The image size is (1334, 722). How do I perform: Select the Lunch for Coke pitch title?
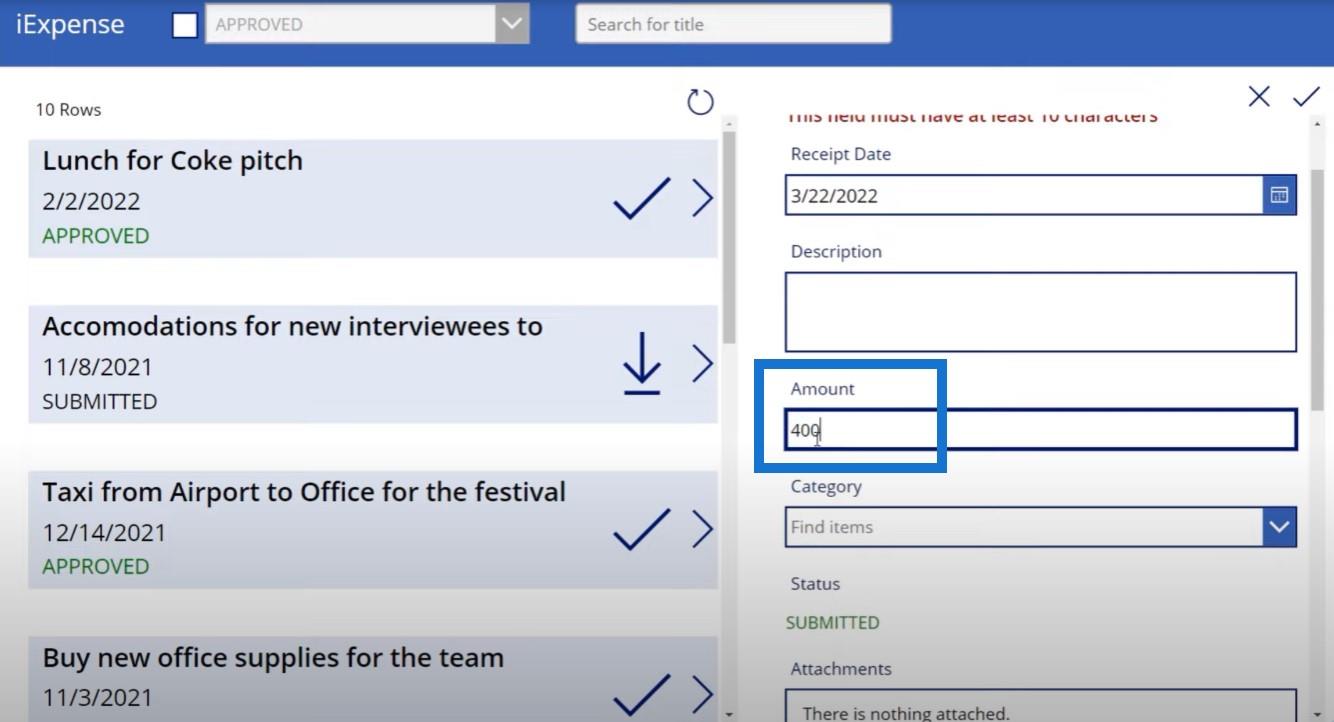(172, 160)
